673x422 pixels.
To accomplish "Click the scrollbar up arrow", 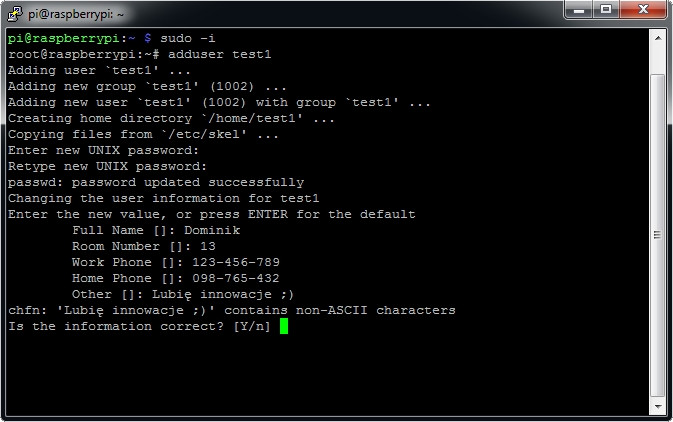I will (658, 37).
